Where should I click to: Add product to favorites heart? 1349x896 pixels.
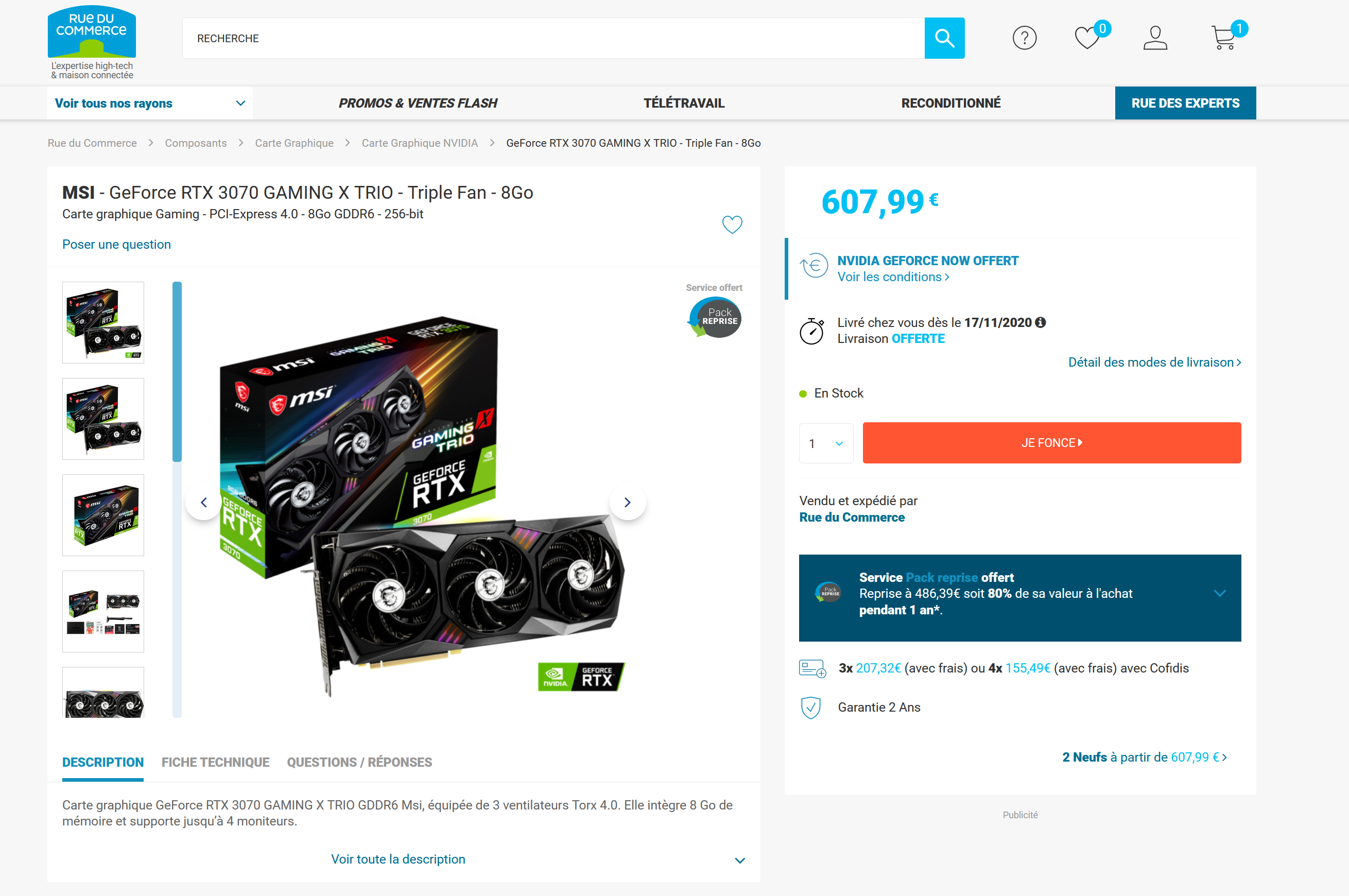click(732, 225)
